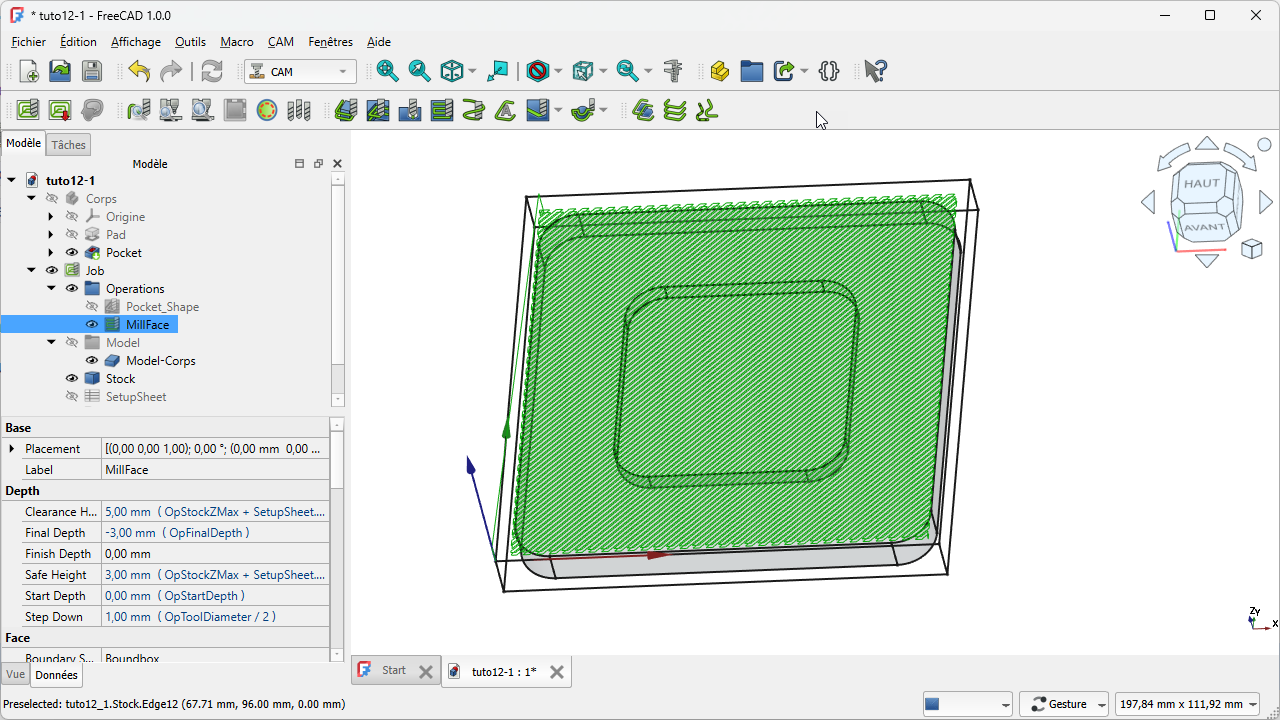Open the macros curly braces icon
1280x720 pixels.
(828, 71)
